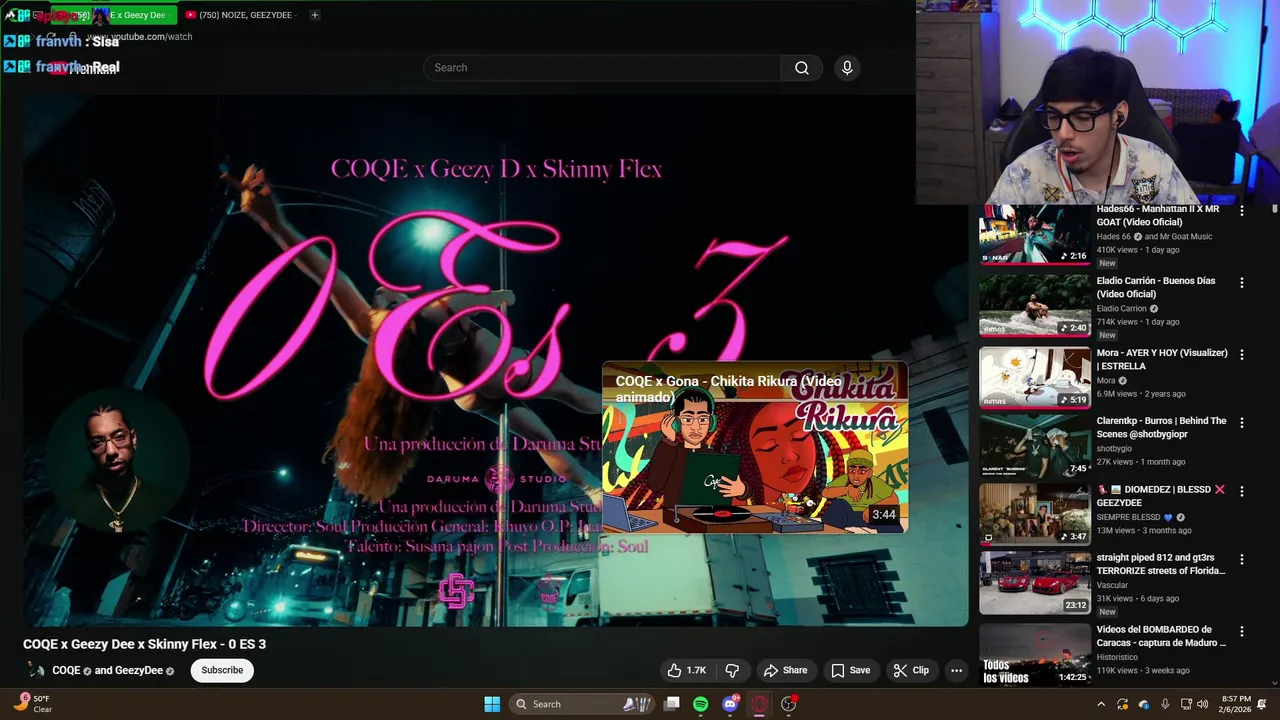The width and height of the screenshot is (1280, 720).
Task: Open Videos del BOMBARDEO de Caracas thumbnail
Action: 1035,655
